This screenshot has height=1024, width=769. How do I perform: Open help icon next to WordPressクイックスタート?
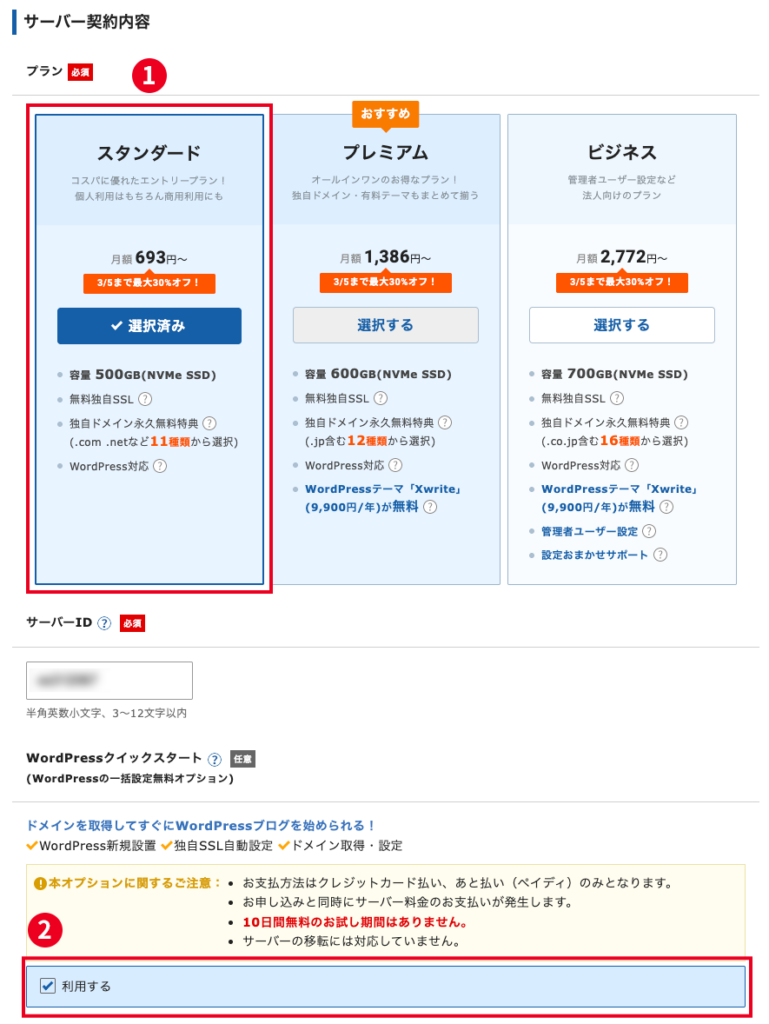point(214,759)
